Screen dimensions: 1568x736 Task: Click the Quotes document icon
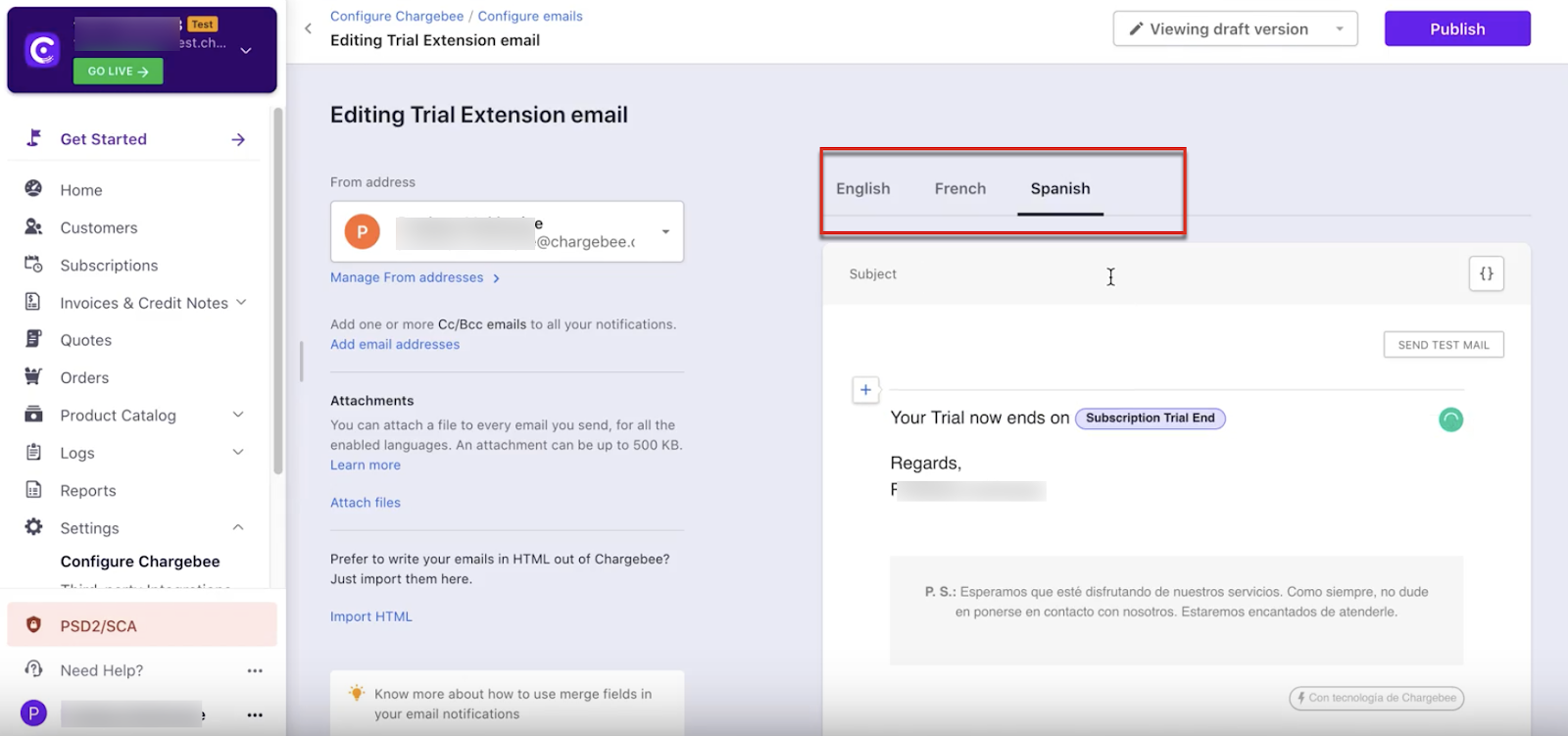[x=33, y=339]
